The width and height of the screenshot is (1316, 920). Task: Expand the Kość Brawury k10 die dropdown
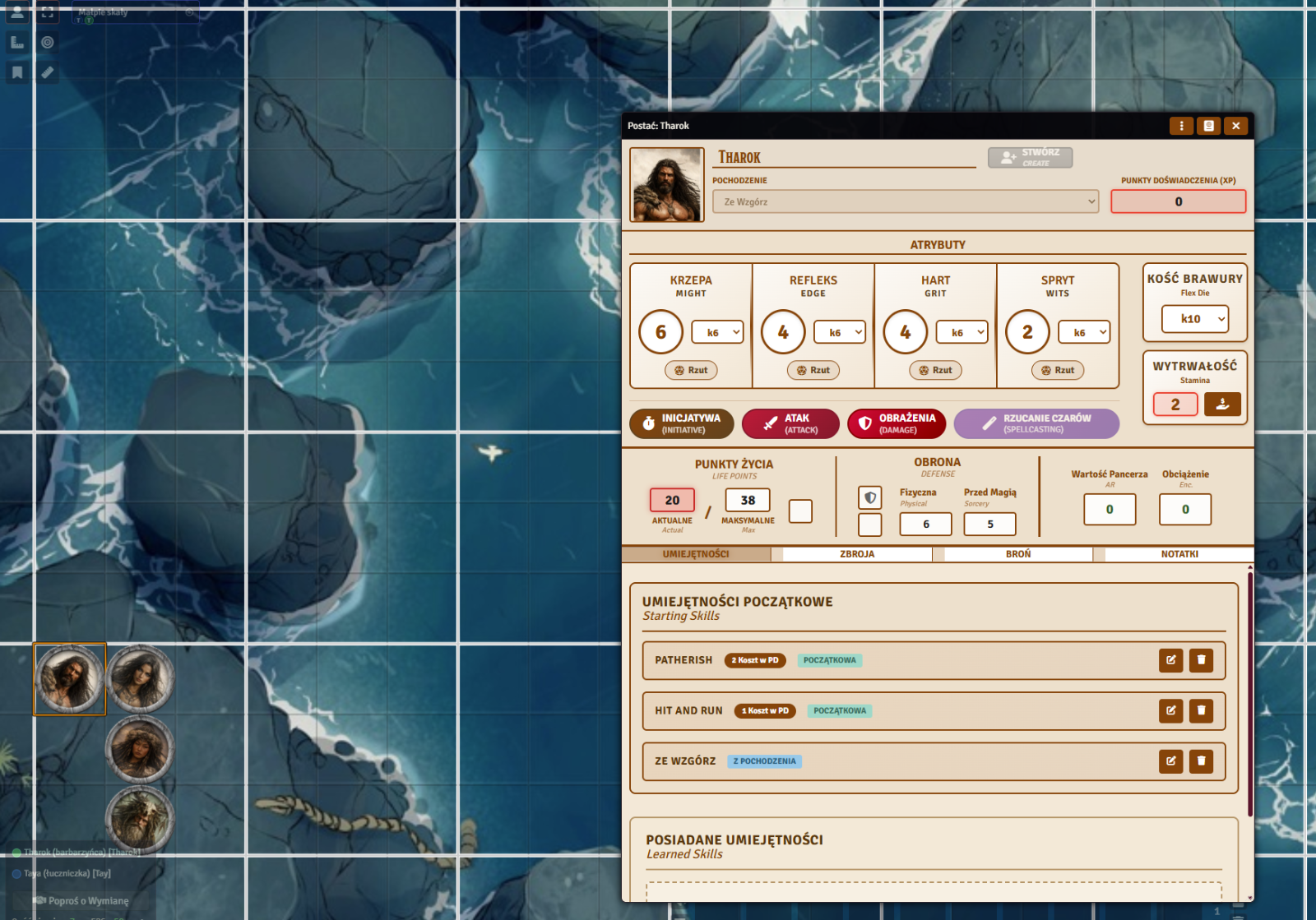[x=1194, y=319]
